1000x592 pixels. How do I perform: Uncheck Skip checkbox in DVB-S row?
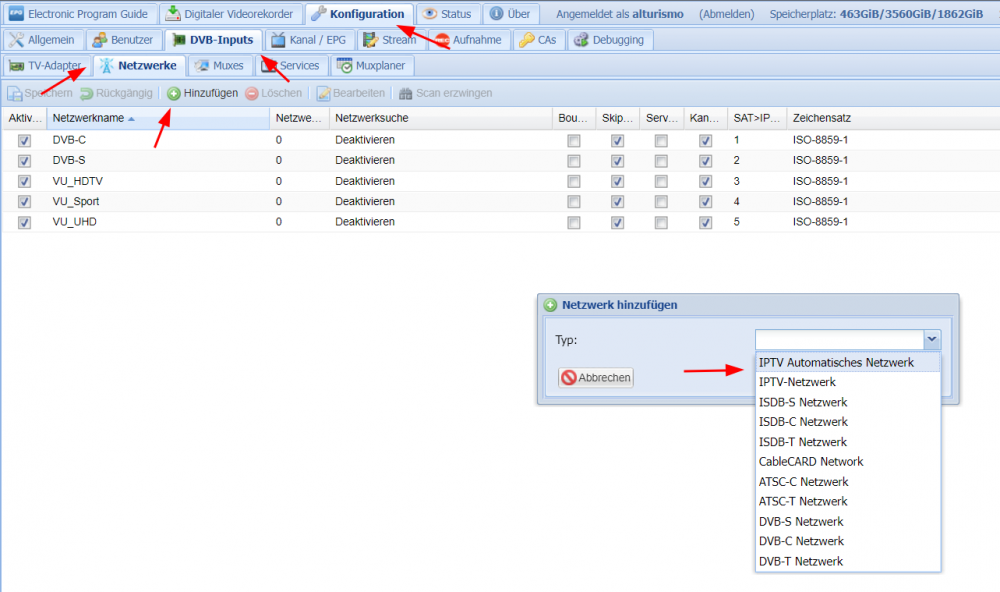(x=617, y=161)
